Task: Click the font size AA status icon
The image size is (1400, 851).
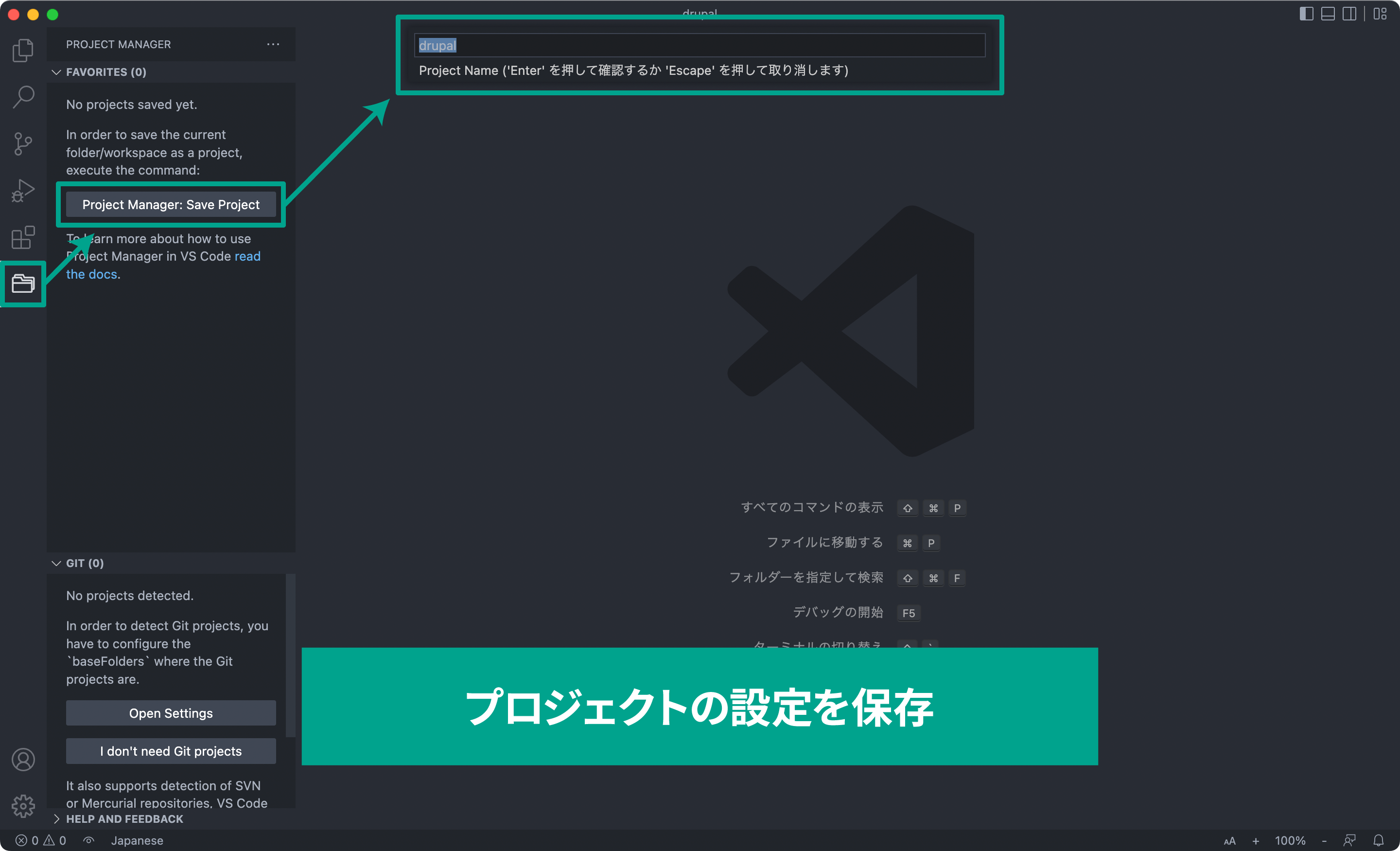Action: (1229, 841)
